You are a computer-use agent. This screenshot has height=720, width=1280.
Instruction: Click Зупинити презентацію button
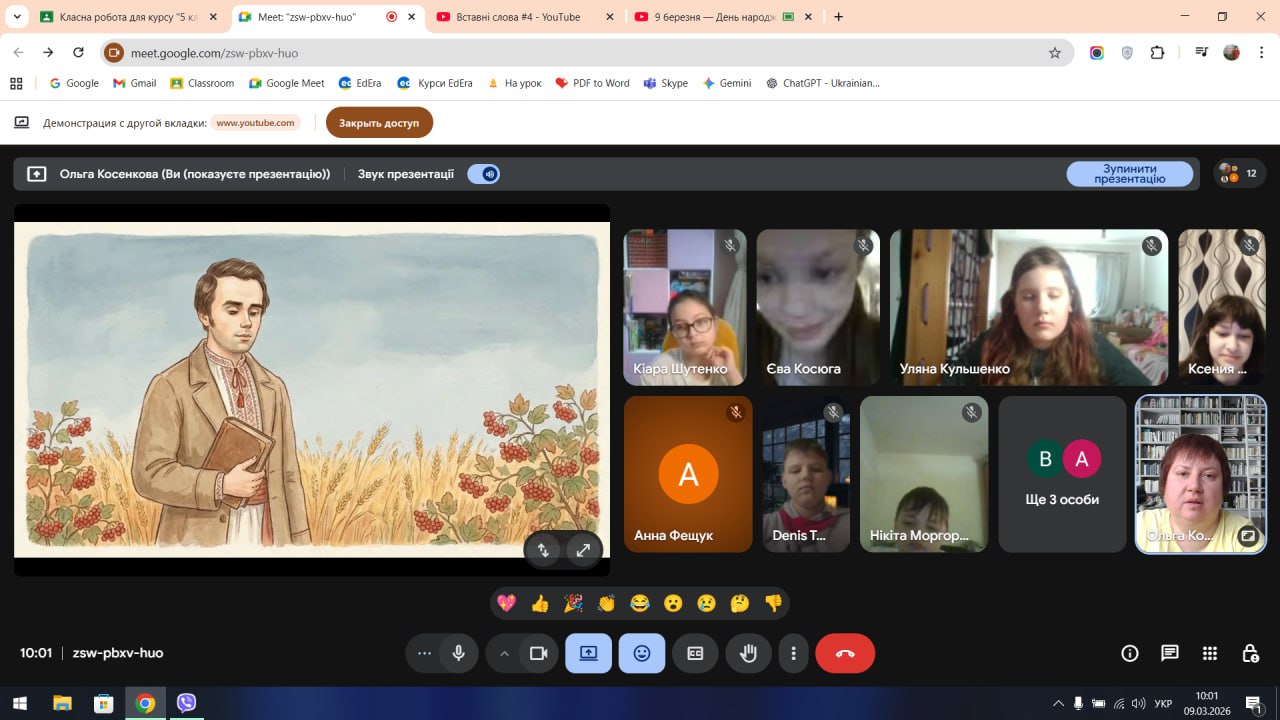[x=1129, y=174]
